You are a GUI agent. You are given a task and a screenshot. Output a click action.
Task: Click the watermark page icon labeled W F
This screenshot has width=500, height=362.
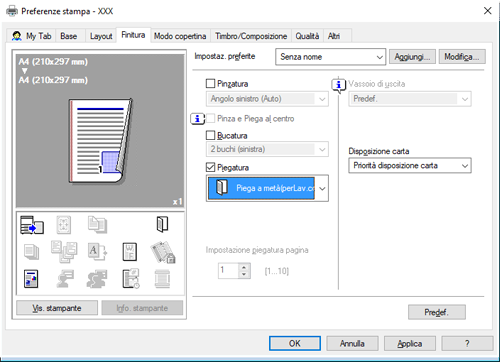pos(130,252)
